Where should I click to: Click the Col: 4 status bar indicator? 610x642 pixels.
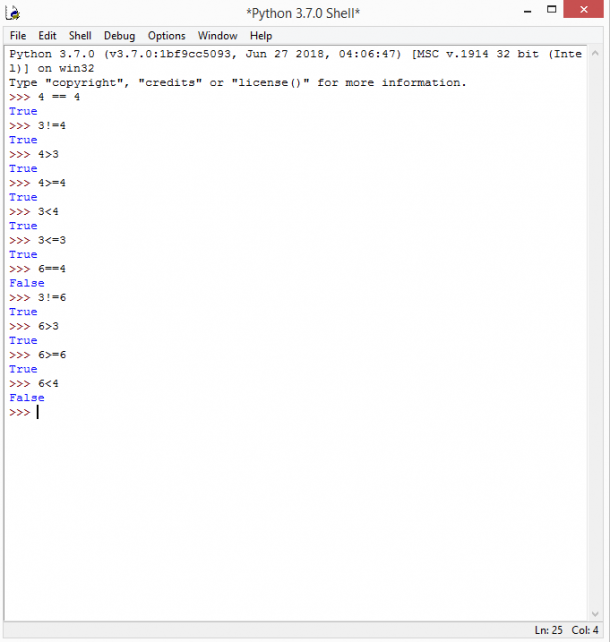pos(585,629)
